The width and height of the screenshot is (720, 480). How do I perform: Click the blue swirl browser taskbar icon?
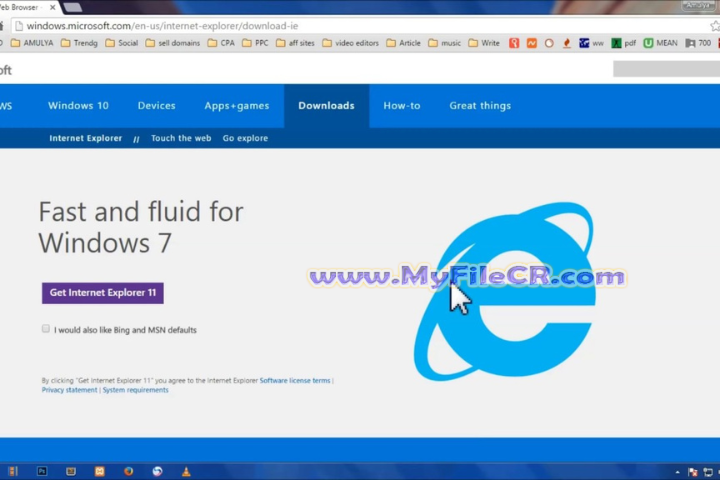[x=158, y=471]
